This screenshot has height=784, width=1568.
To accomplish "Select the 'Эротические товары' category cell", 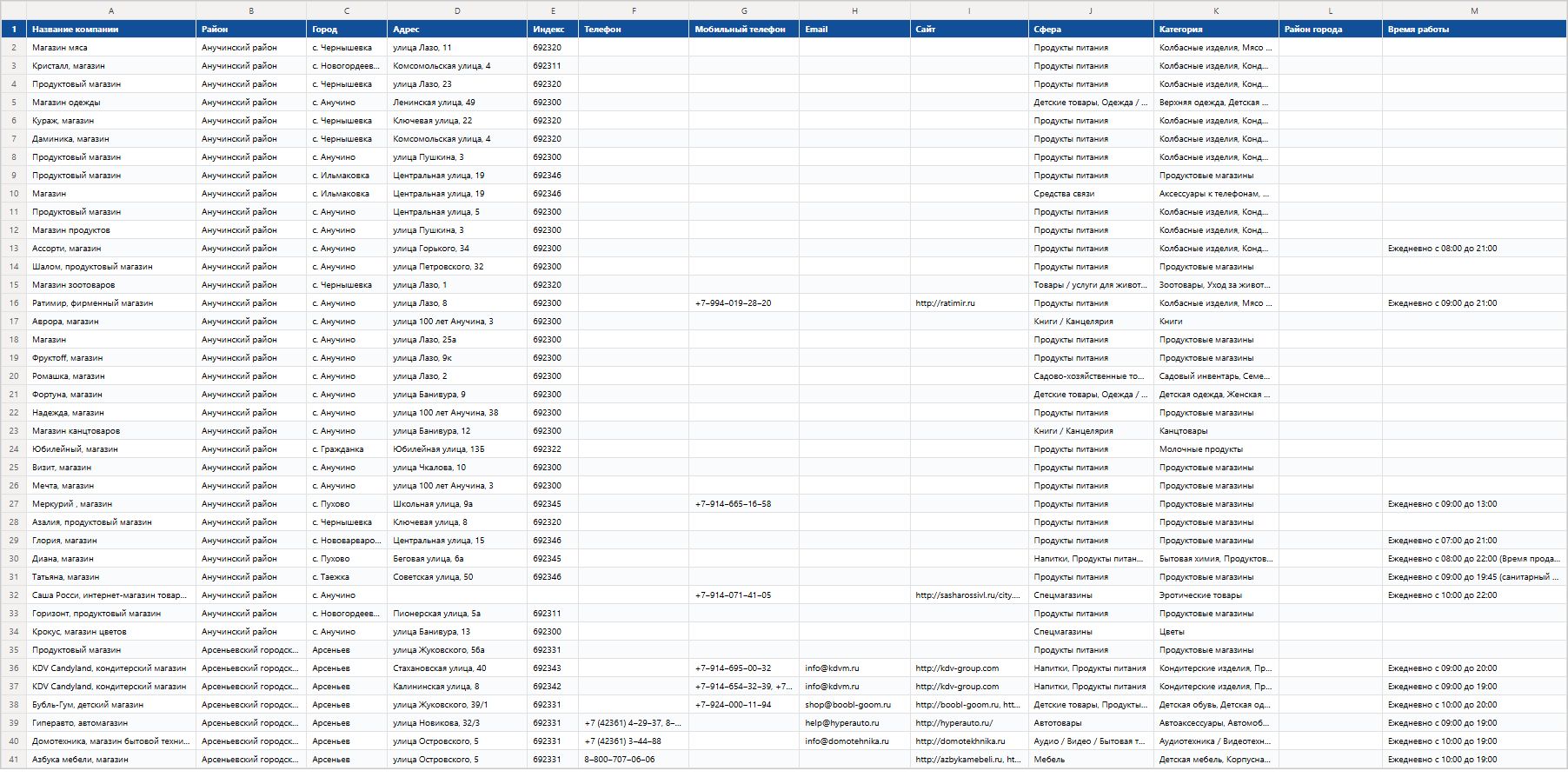I will coord(1216,595).
